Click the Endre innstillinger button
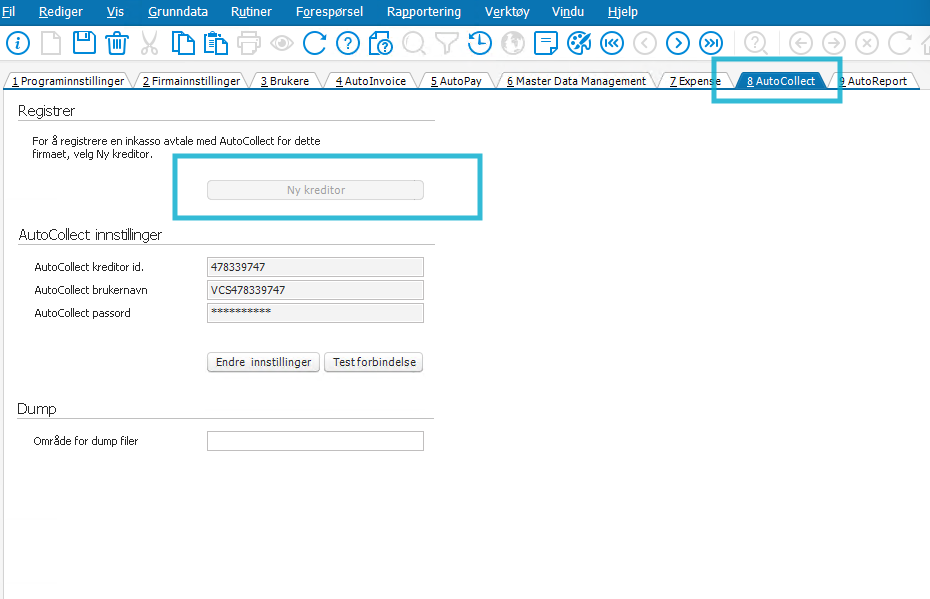 pos(263,362)
